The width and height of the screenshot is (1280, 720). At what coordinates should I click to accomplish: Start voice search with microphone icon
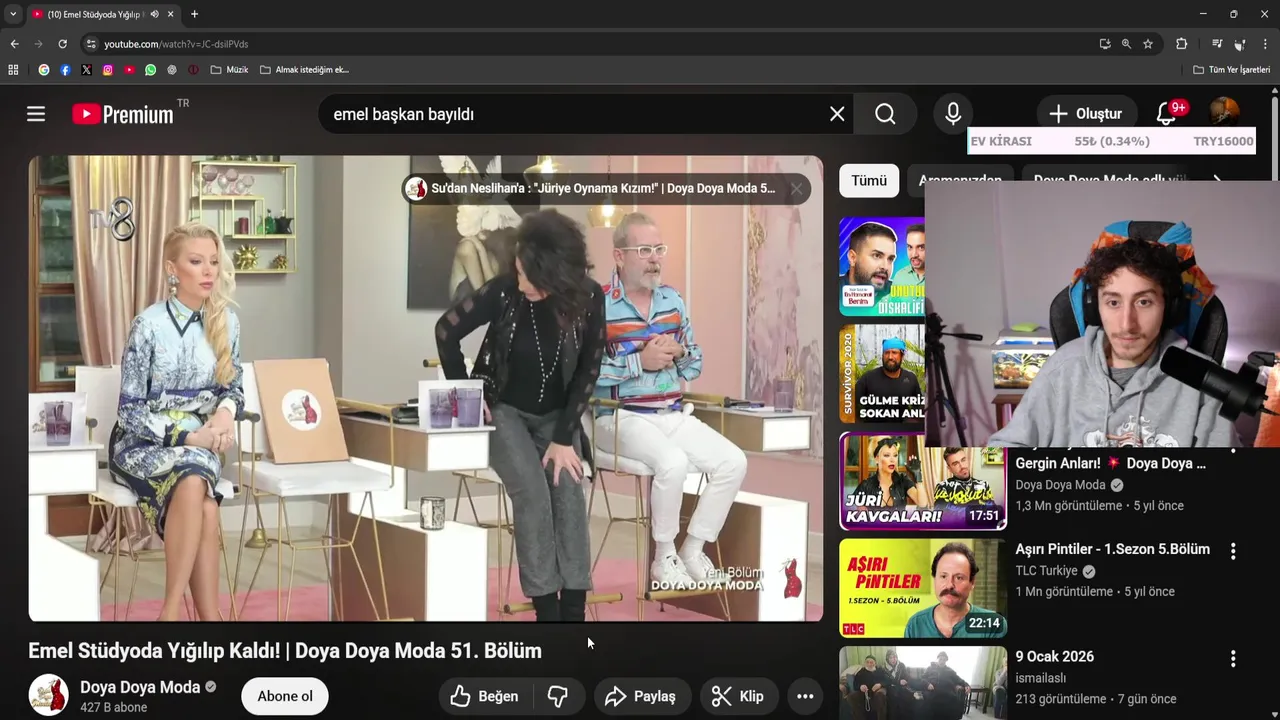click(x=953, y=114)
